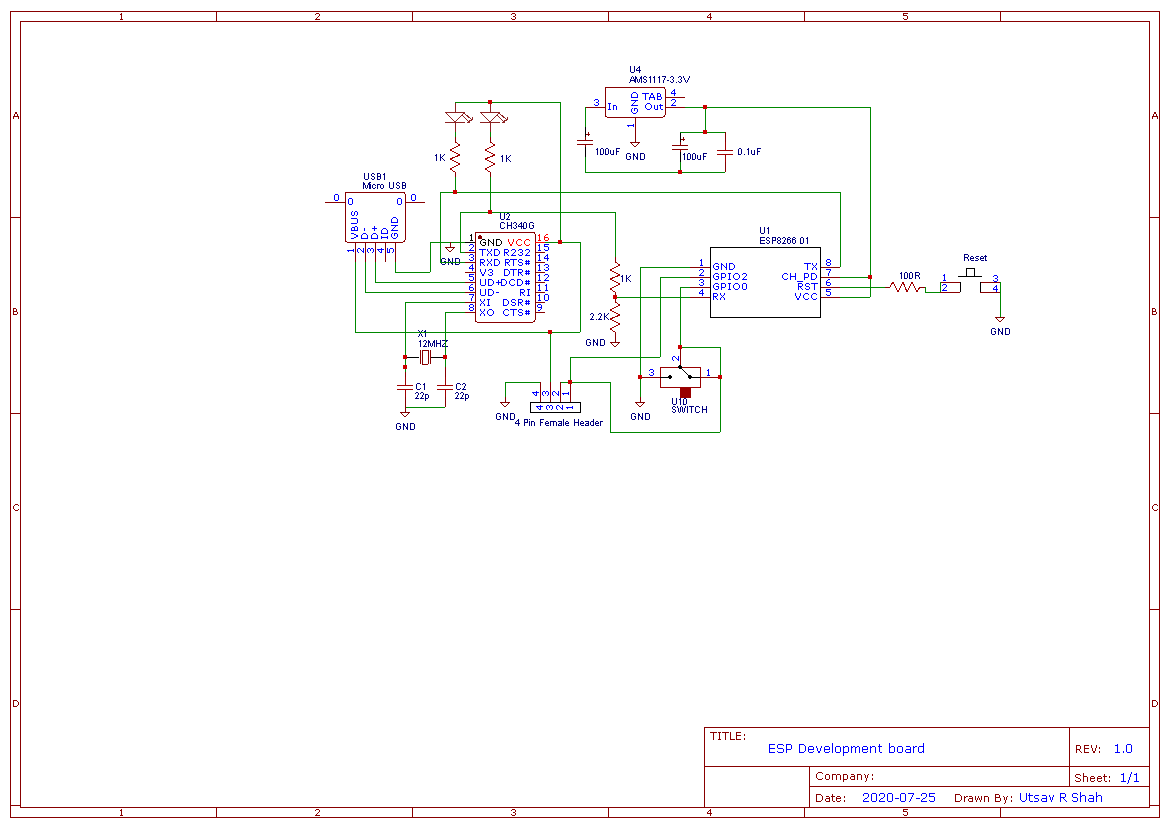Screen dimensions: 1164x821
Task: Click the ESP Development board title text
Action: 845,749
